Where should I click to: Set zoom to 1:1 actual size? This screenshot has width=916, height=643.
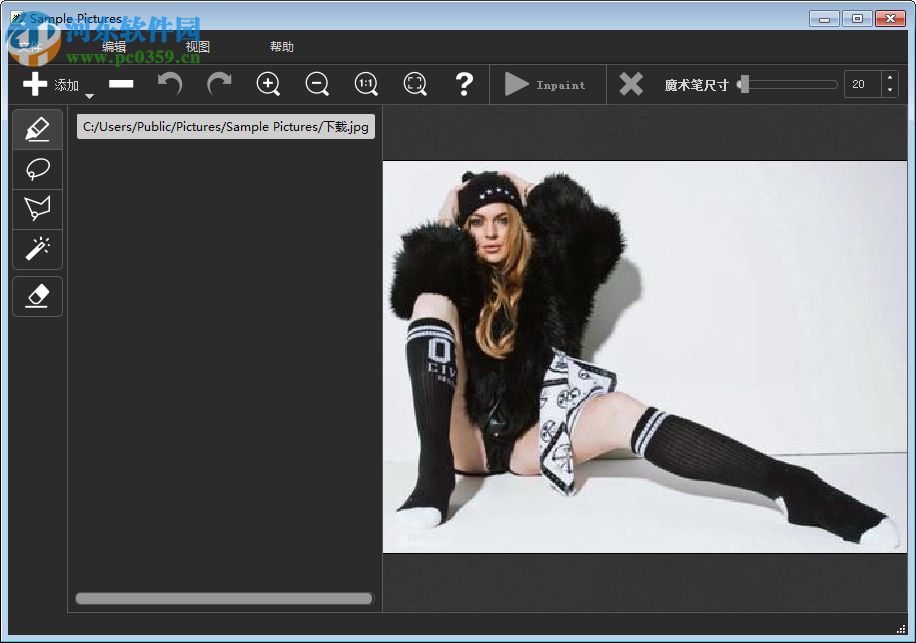point(366,85)
